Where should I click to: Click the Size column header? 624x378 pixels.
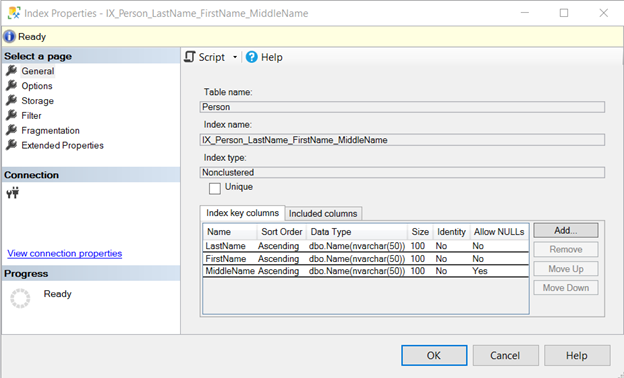click(x=420, y=232)
